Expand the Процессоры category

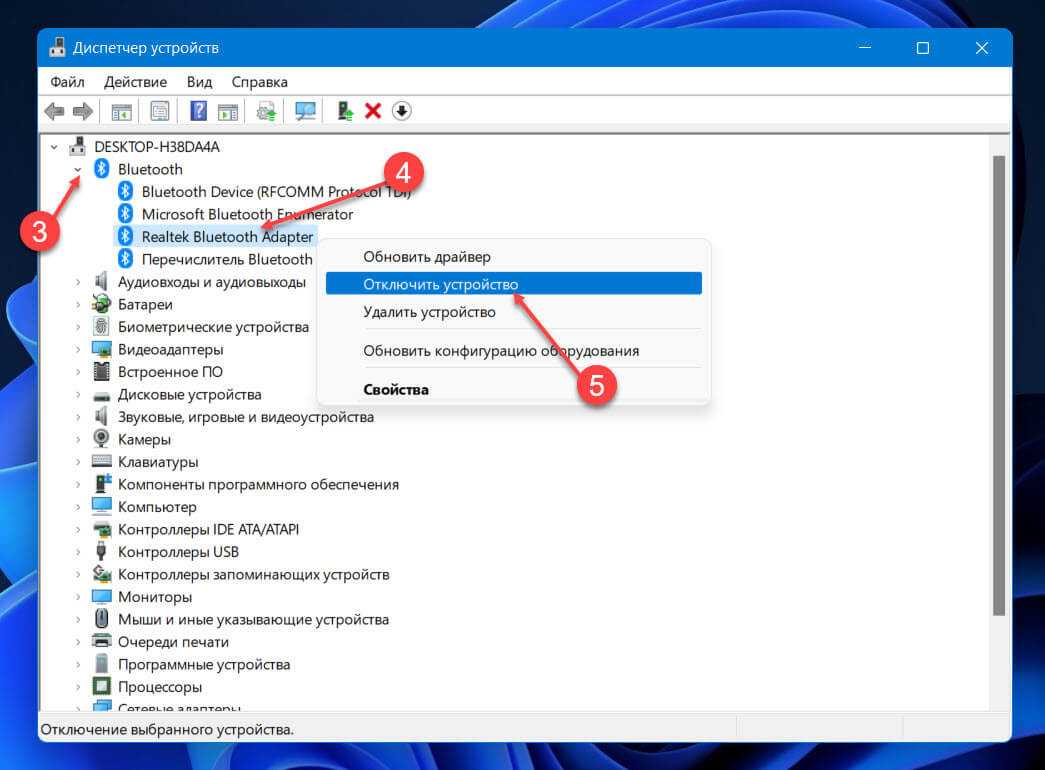click(78, 687)
